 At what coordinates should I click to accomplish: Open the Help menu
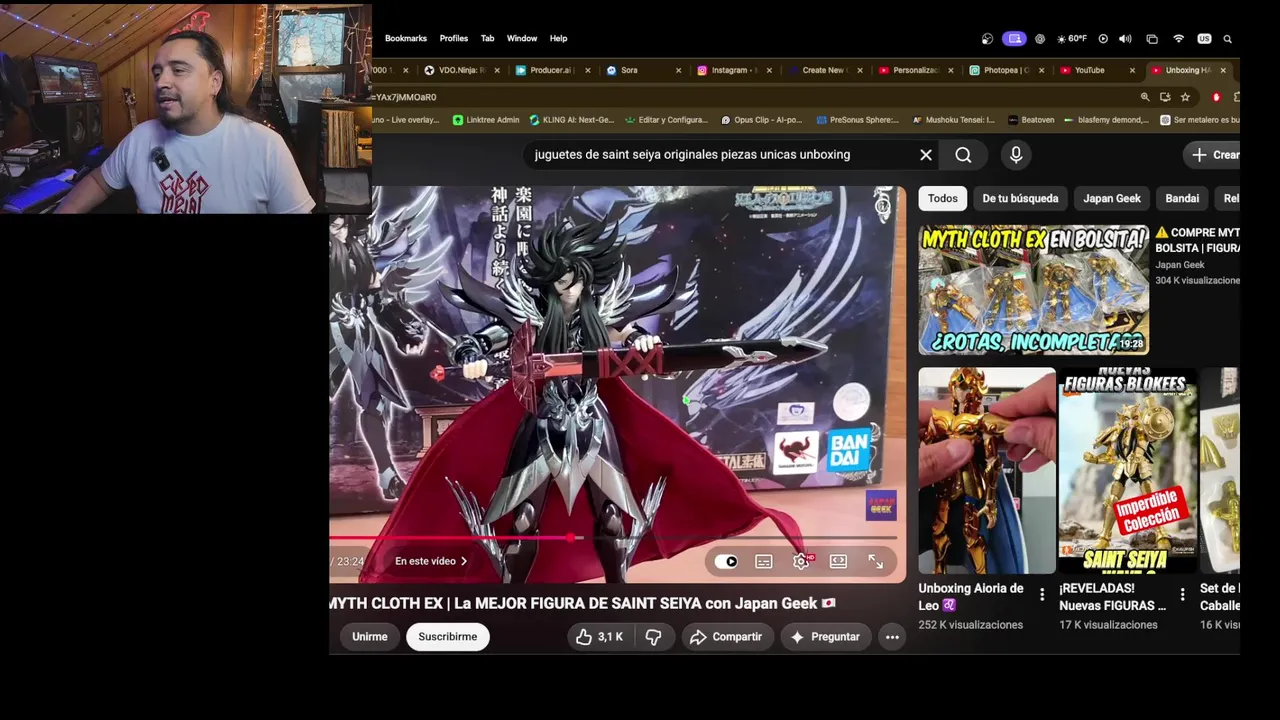(558, 38)
